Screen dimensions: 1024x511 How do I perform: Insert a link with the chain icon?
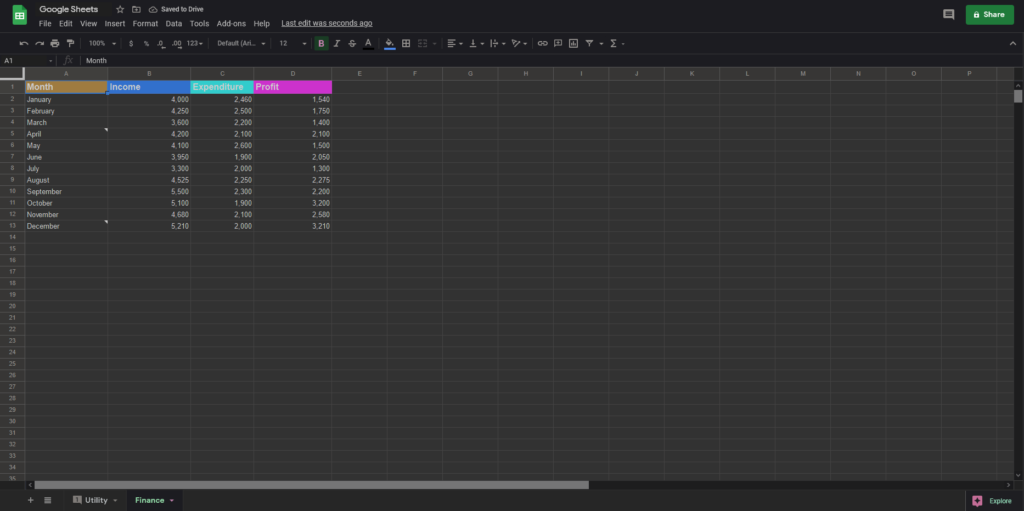(x=543, y=43)
